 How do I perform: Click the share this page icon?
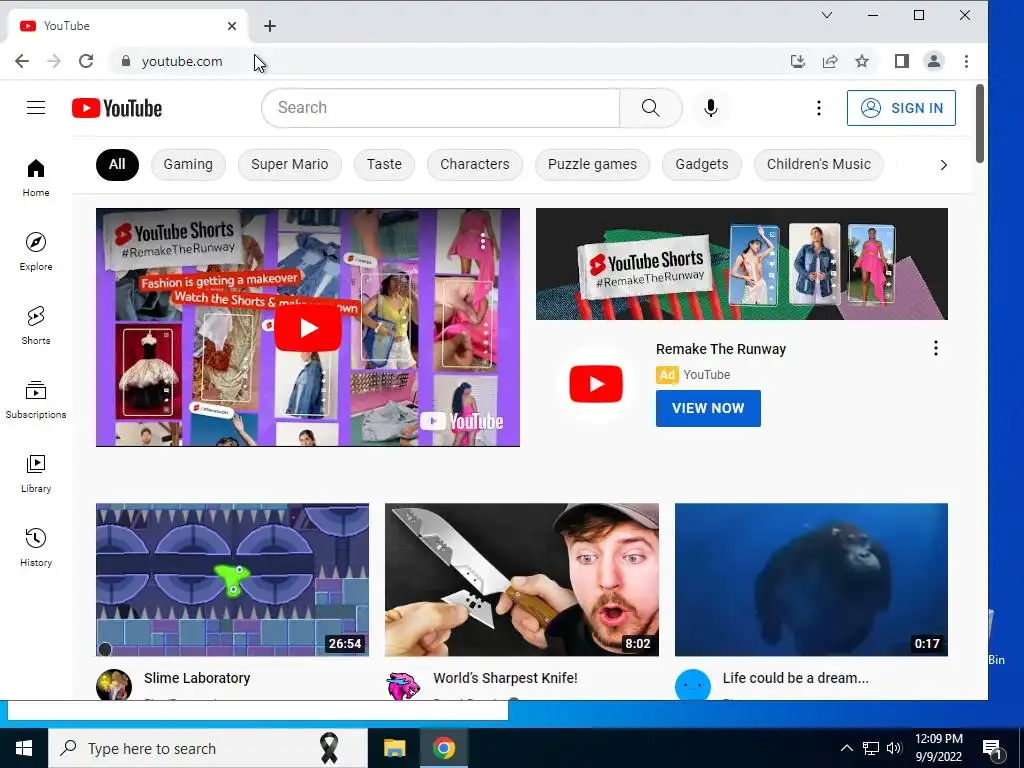830,61
